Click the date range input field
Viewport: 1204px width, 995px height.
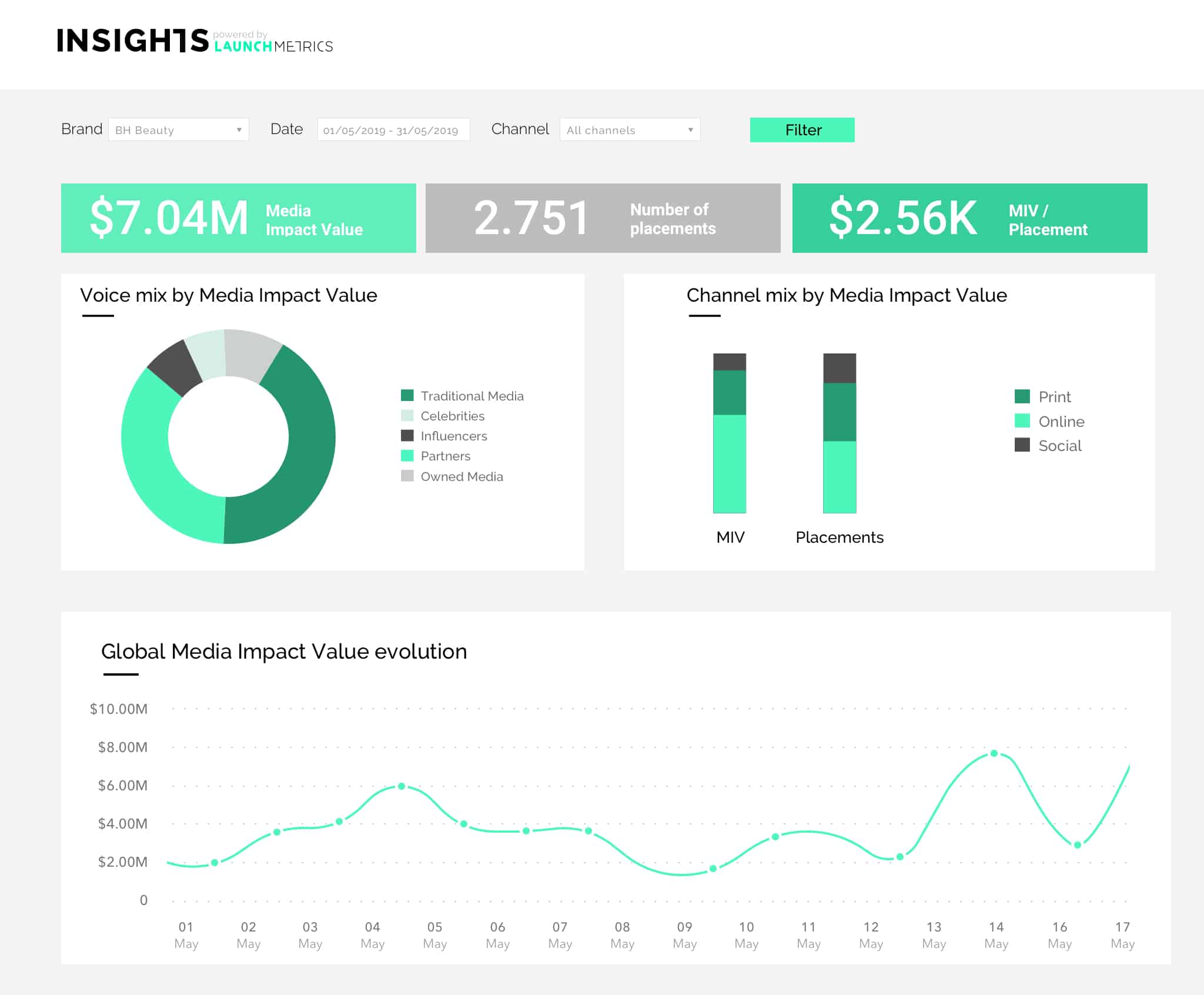point(393,130)
